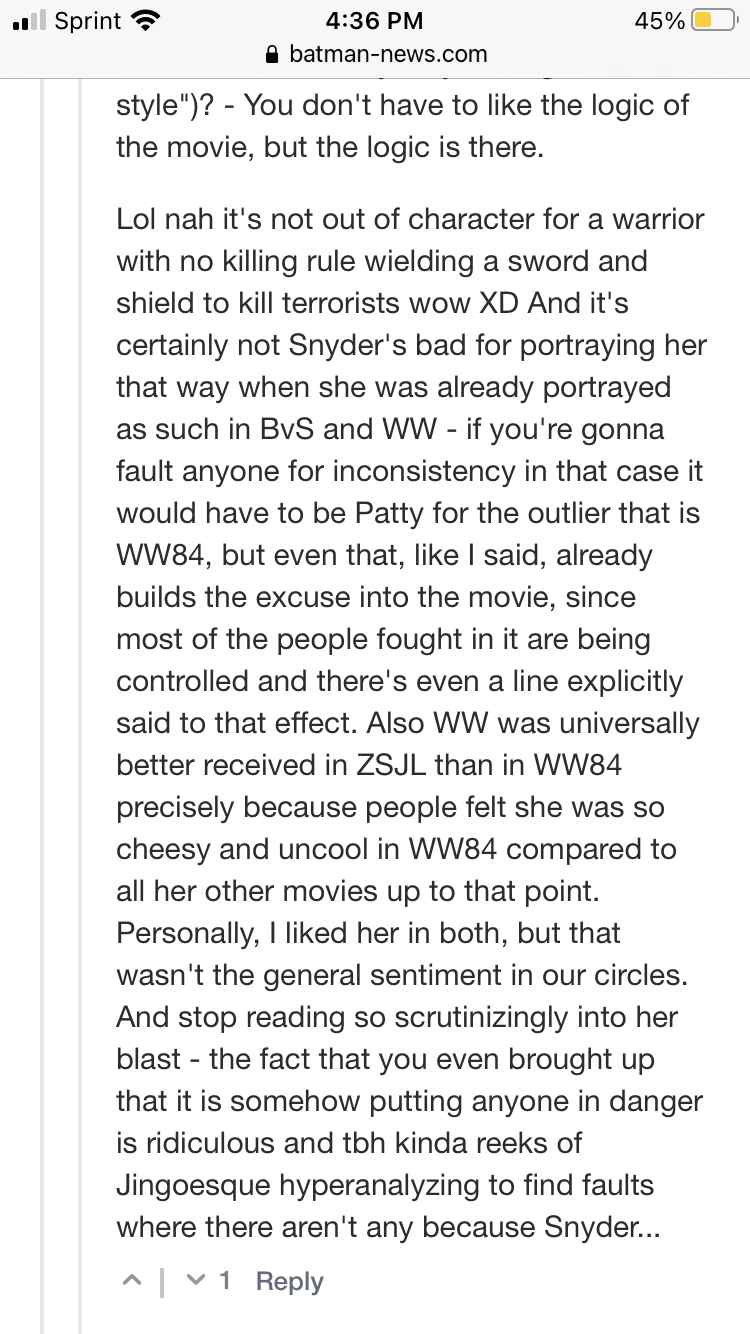This screenshot has height=1334, width=750.
Task: Tap the divider between vote arrows
Action: point(163,1281)
